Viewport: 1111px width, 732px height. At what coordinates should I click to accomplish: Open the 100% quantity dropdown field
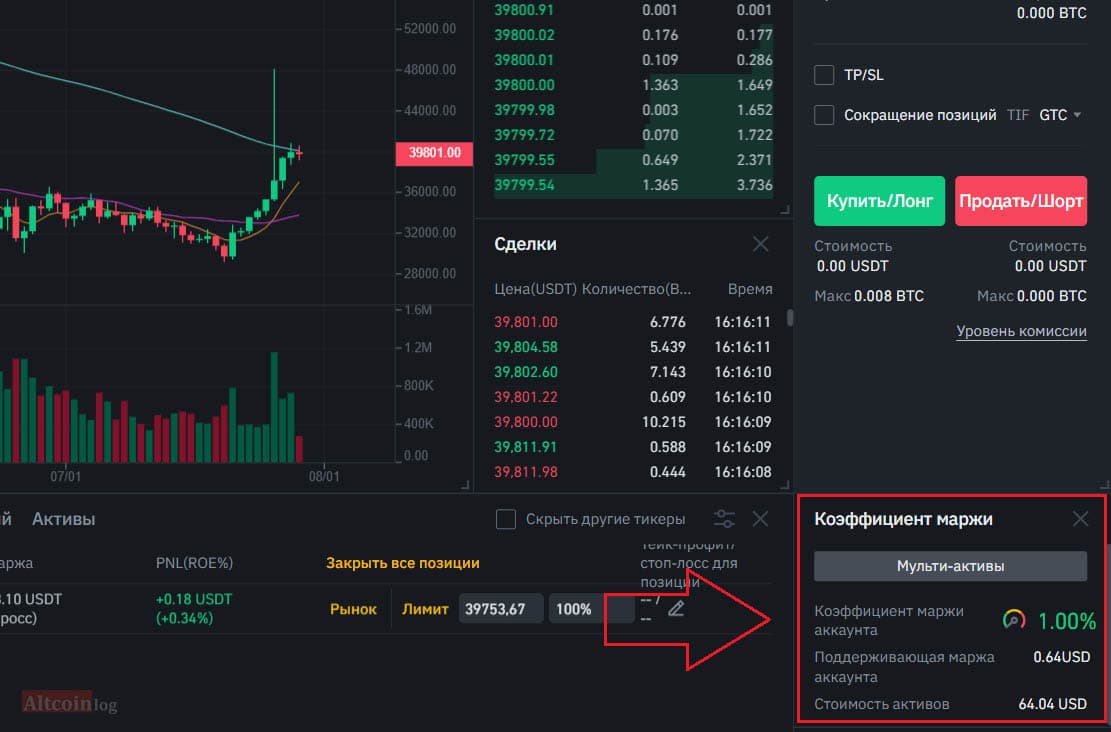591,609
